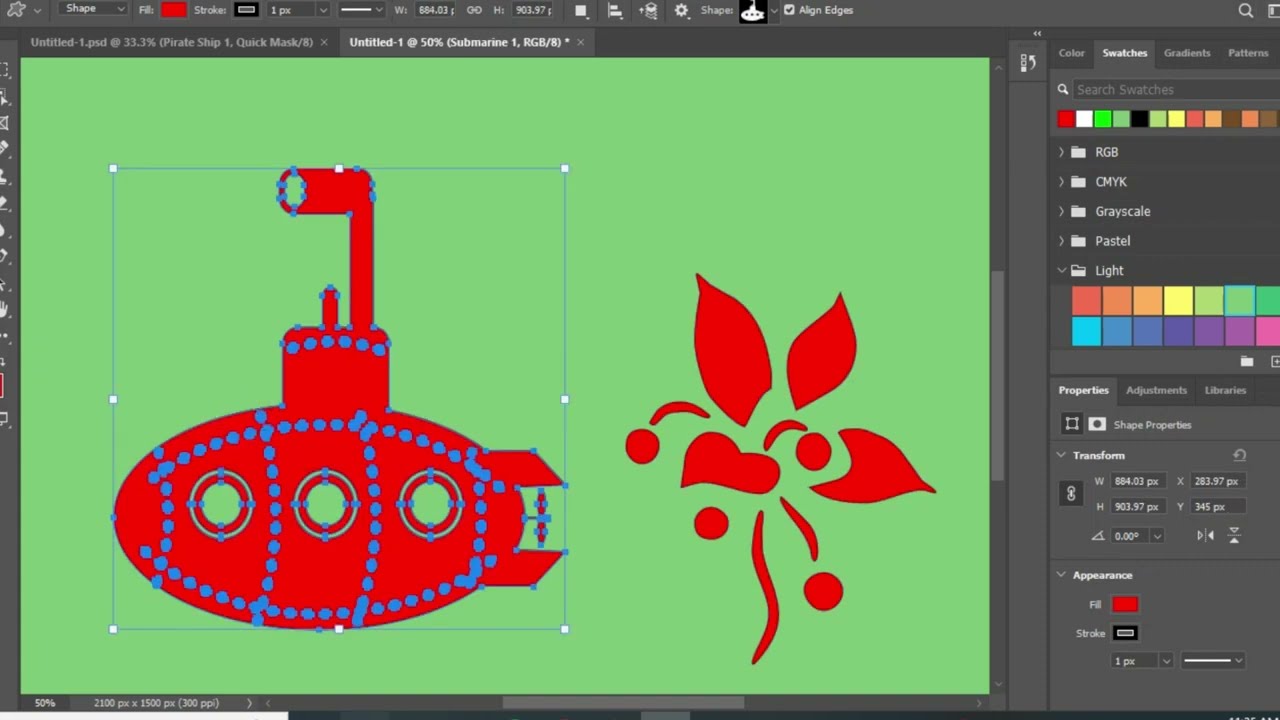Expand the RGB swatch folder
This screenshot has width=1280, height=720.
click(x=1062, y=152)
